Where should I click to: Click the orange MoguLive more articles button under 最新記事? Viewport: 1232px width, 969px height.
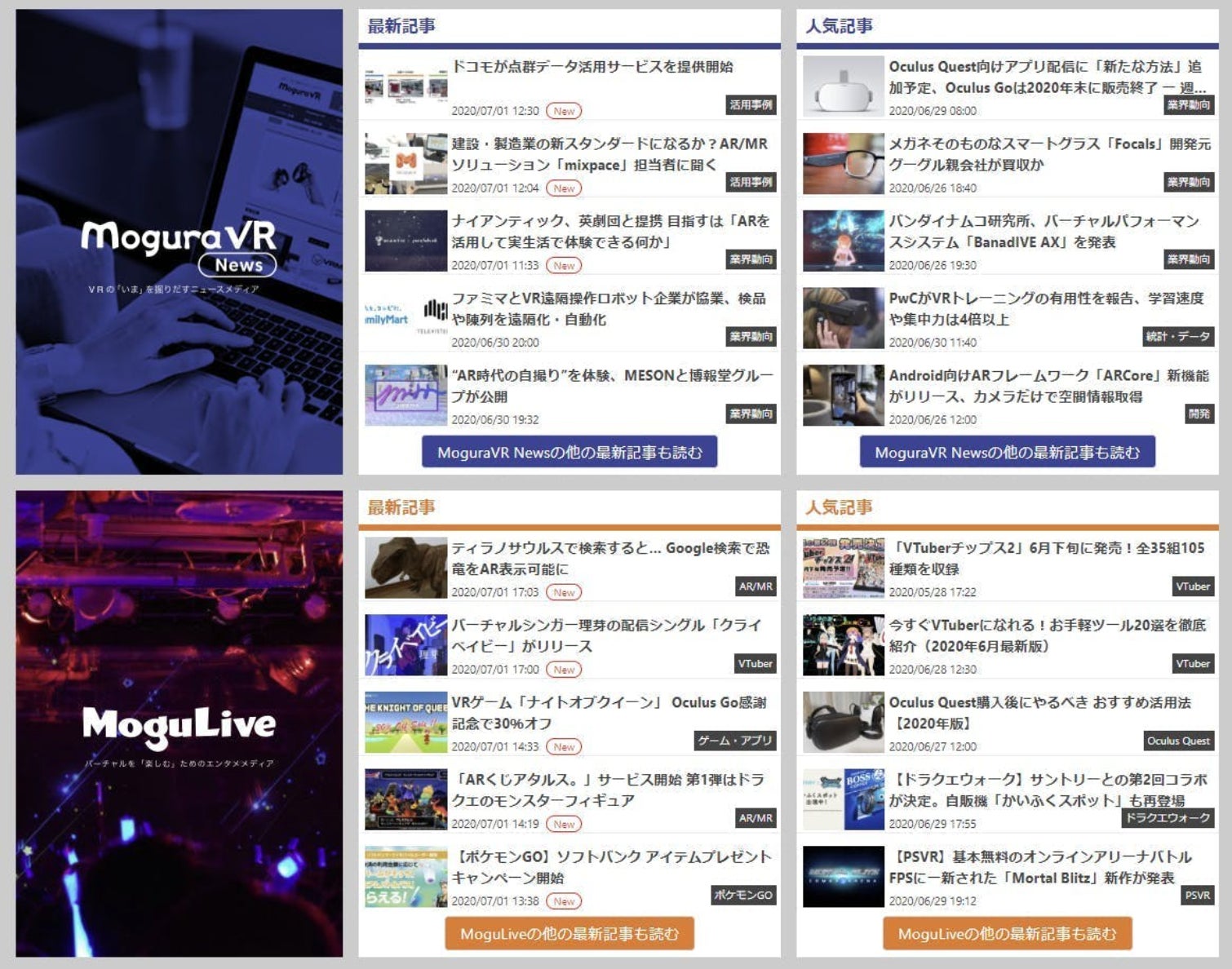click(x=569, y=933)
